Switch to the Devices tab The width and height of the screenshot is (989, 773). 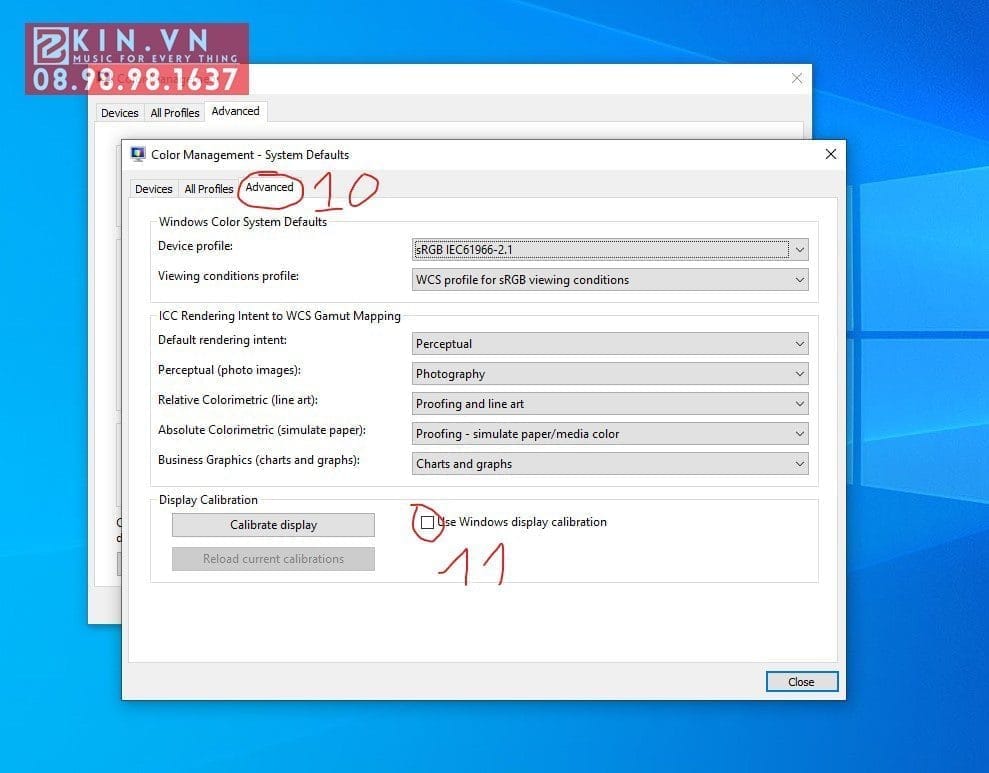tap(153, 188)
